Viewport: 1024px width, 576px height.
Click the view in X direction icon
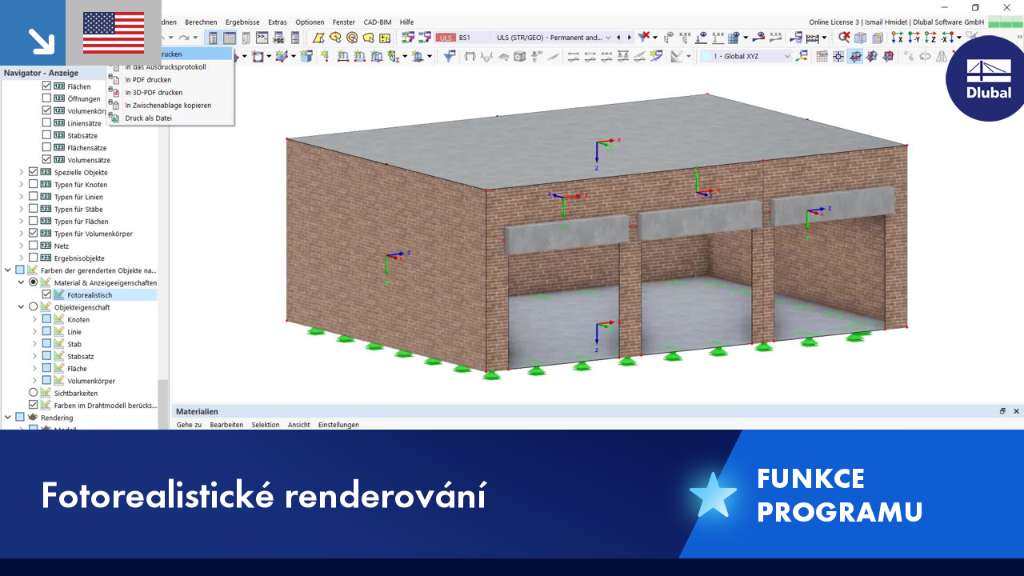(897, 38)
